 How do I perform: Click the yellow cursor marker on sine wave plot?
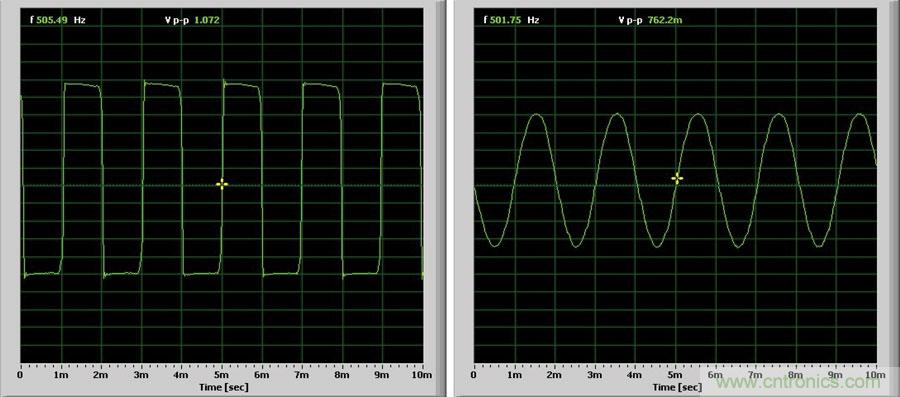(x=677, y=178)
